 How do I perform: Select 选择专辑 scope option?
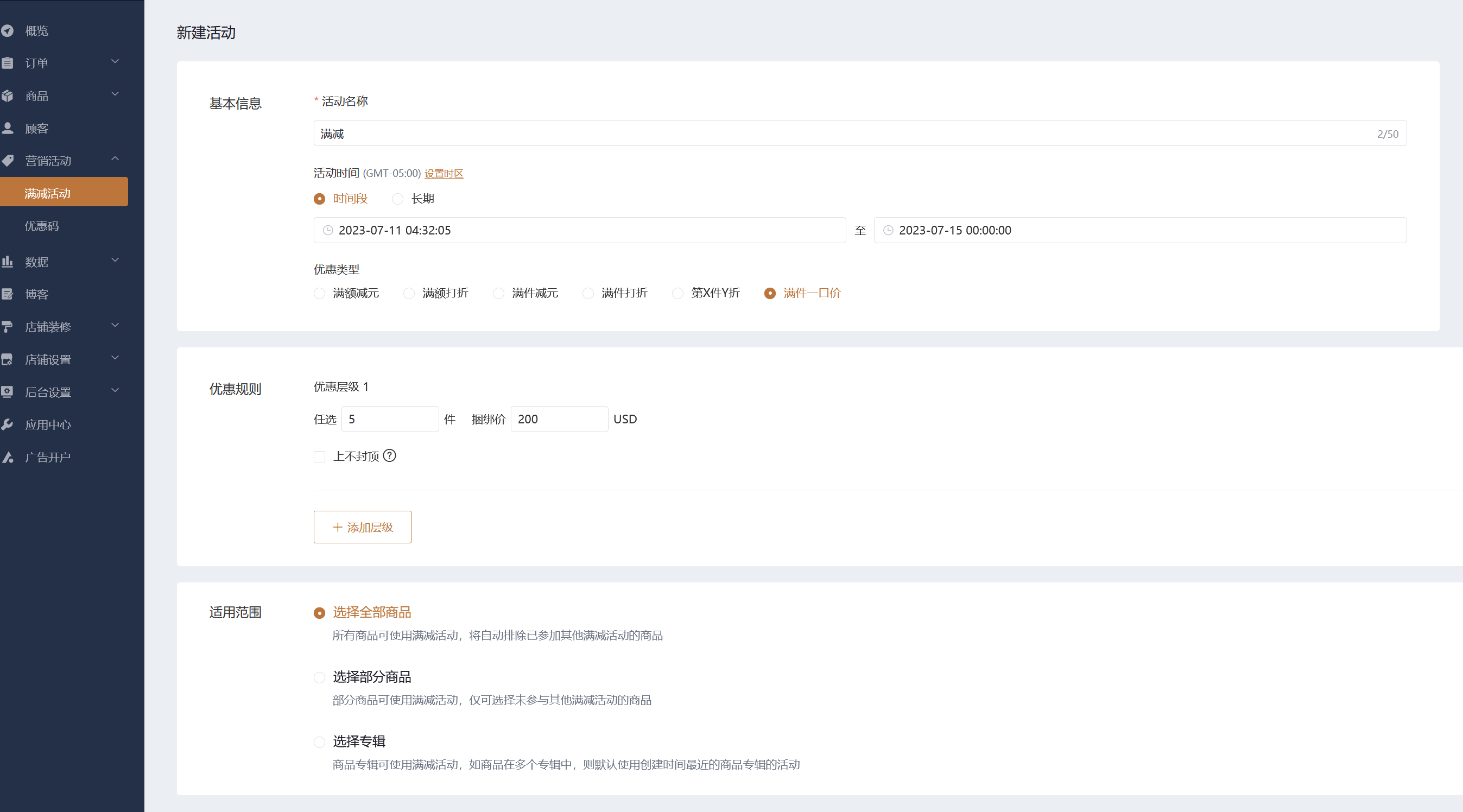coord(320,742)
